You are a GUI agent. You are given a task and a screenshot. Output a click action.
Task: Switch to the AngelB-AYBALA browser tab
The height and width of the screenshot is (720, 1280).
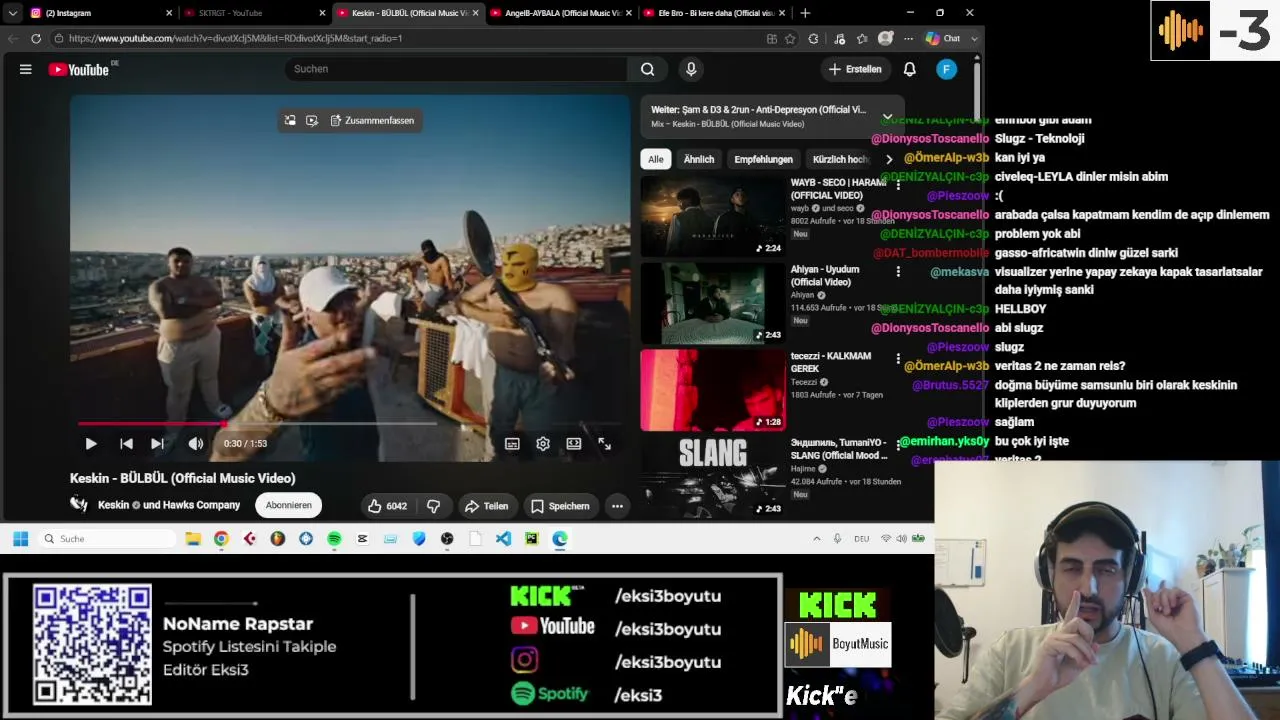[x=561, y=13]
